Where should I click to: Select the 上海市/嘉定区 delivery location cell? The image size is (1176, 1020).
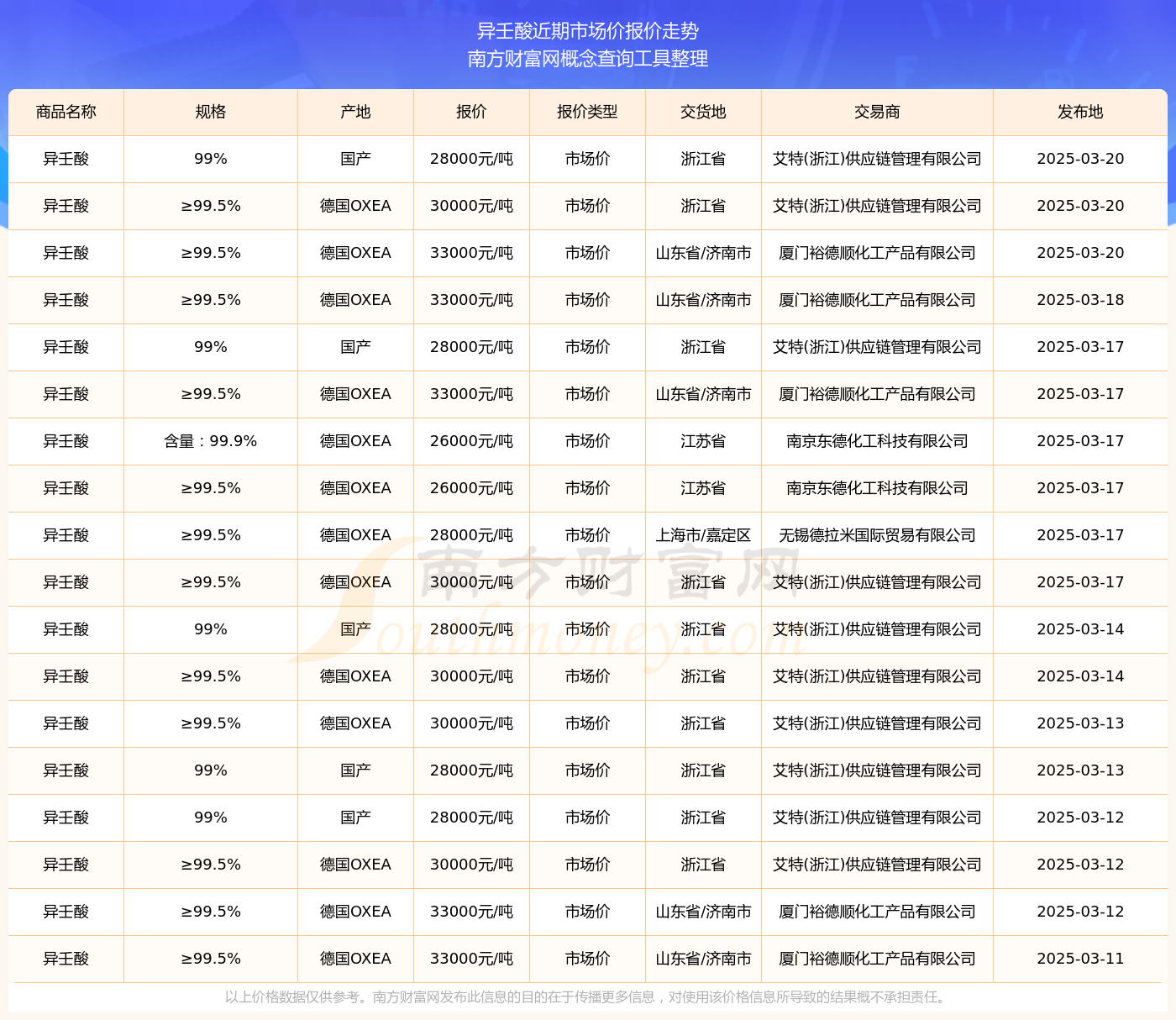[x=703, y=535]
